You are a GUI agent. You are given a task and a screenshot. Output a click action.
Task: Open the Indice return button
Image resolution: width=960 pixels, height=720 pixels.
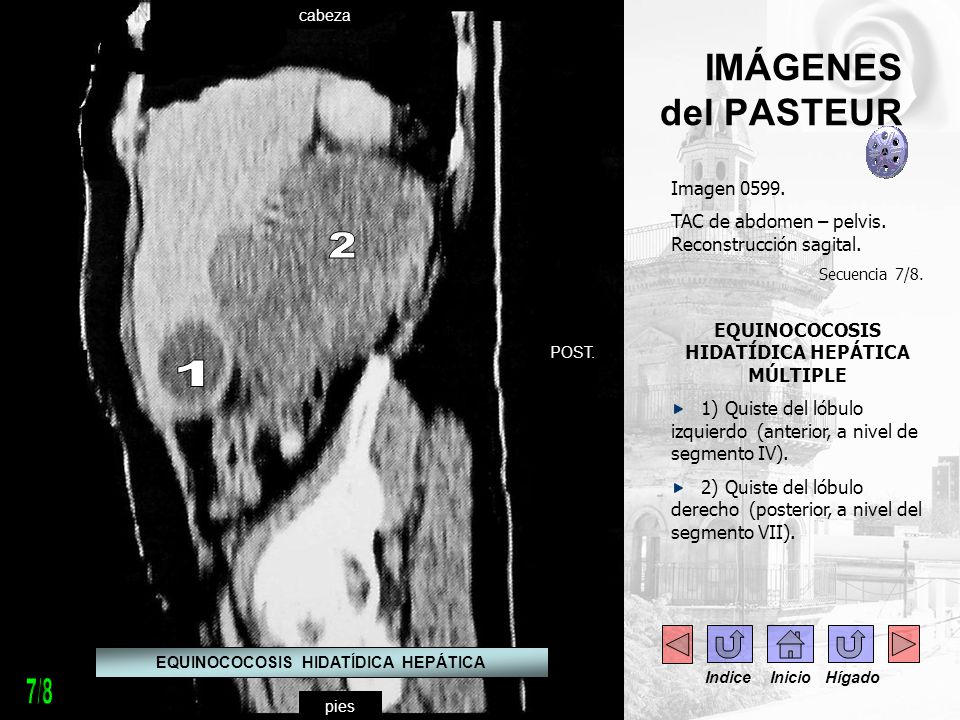[729, 644]
